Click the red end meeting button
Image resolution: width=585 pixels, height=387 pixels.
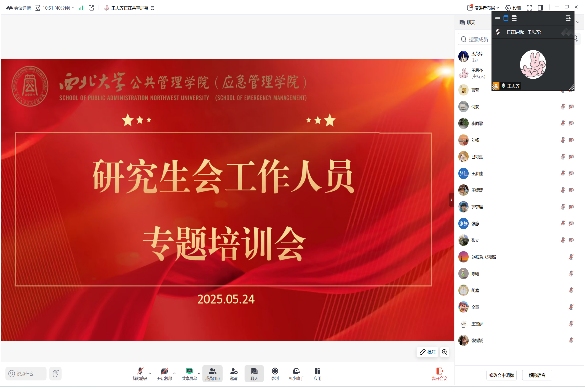pos(439,373)
